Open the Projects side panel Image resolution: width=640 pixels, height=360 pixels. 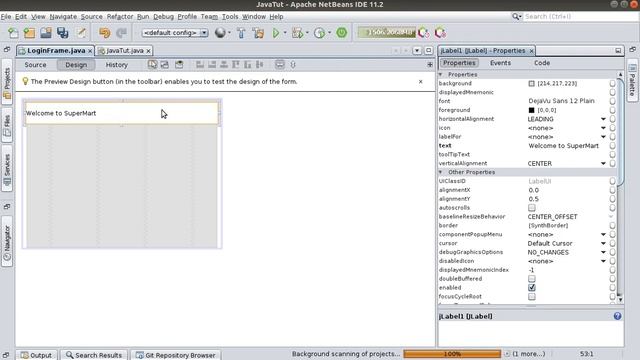pos(7,83)
